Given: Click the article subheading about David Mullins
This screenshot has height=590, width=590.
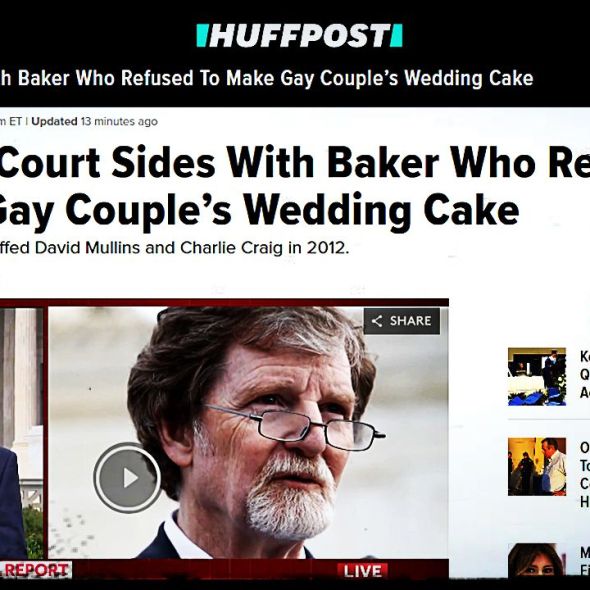Looking at the screenshot, I should coord(175,248).
